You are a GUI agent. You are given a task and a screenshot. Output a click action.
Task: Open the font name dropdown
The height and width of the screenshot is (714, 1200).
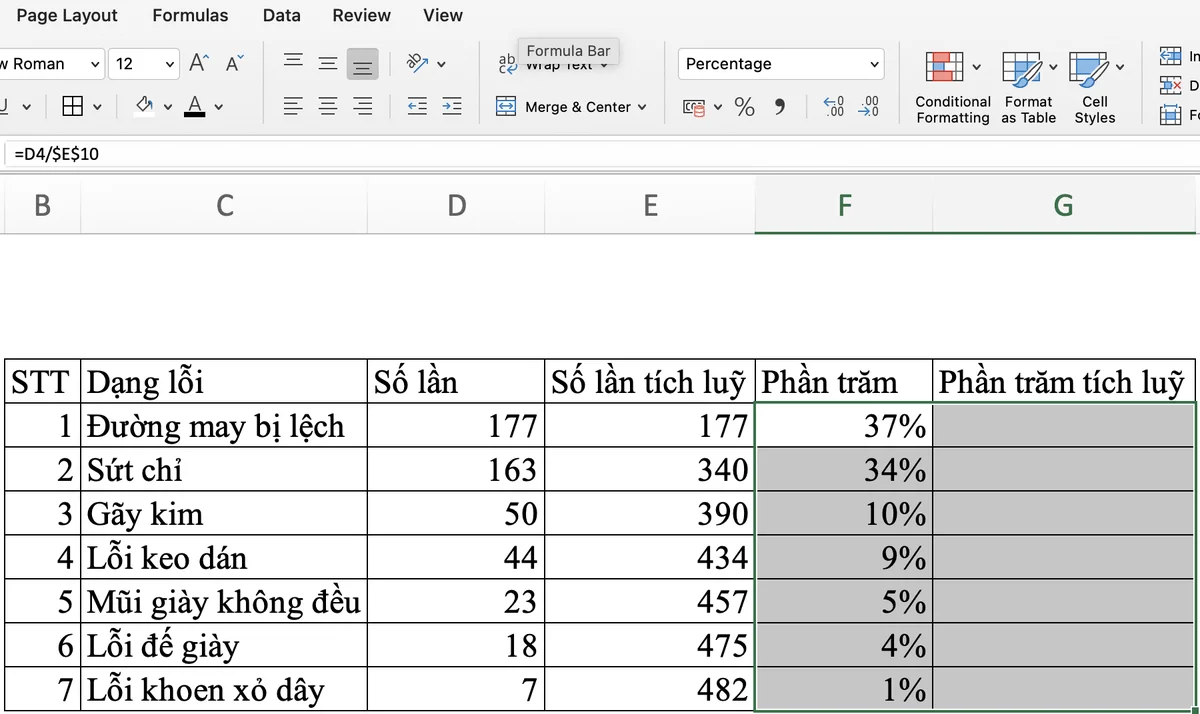tap(95, 64)
